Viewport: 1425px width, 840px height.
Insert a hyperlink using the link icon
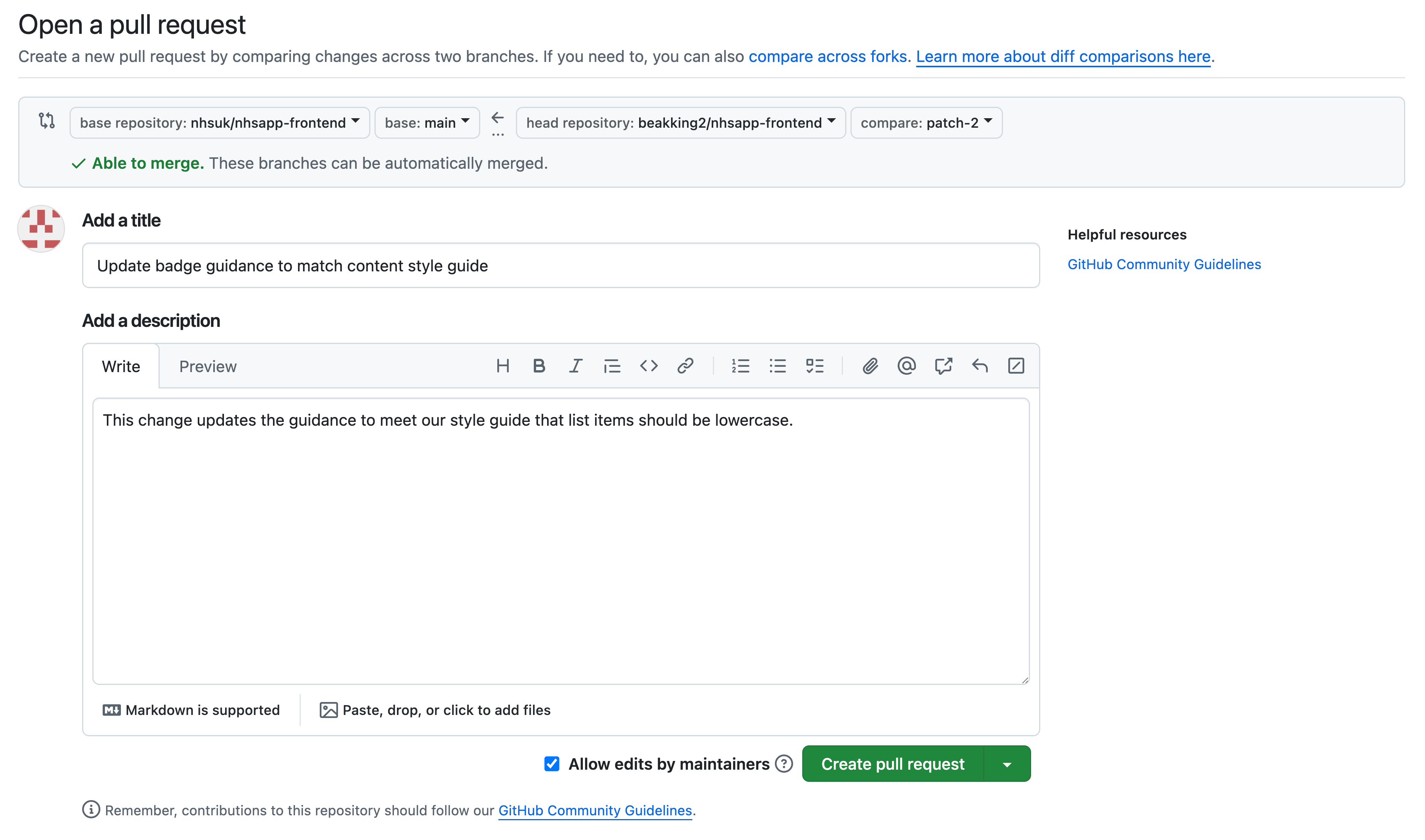tap(686, 366)
